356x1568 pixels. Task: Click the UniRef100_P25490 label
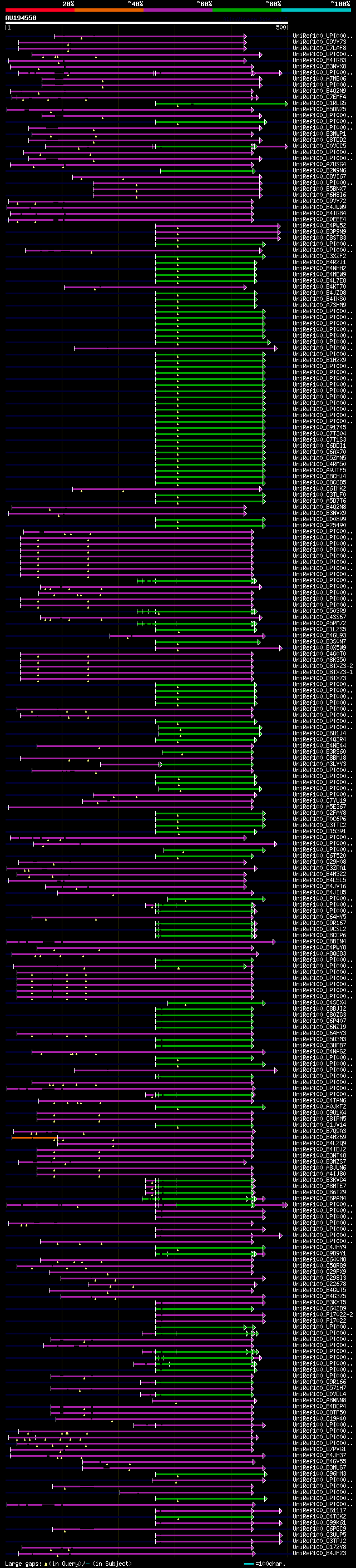319,525
